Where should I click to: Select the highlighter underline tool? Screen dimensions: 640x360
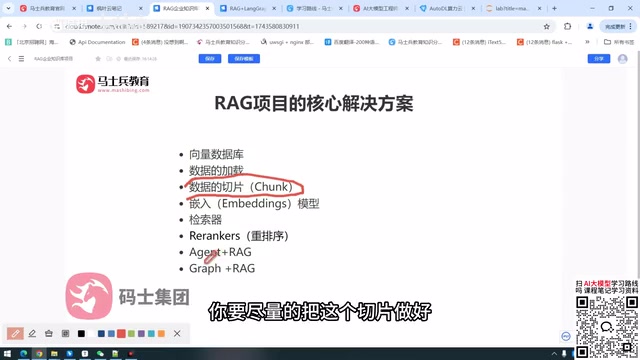click(32, 333)
